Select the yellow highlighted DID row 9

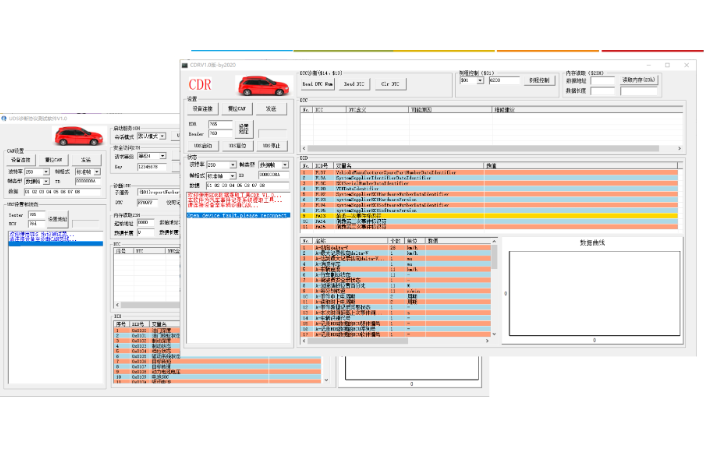[x=489, y=216]
